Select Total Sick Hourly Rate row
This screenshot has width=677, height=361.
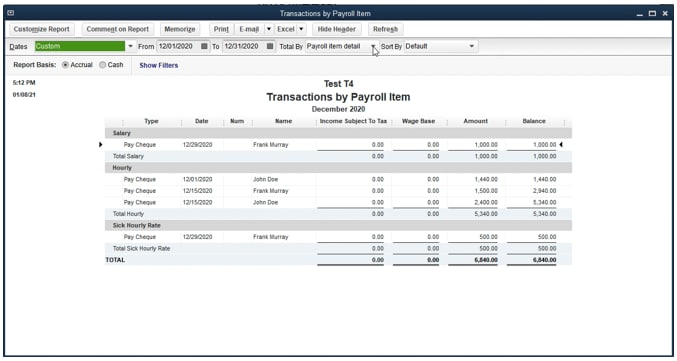[338, 248]
